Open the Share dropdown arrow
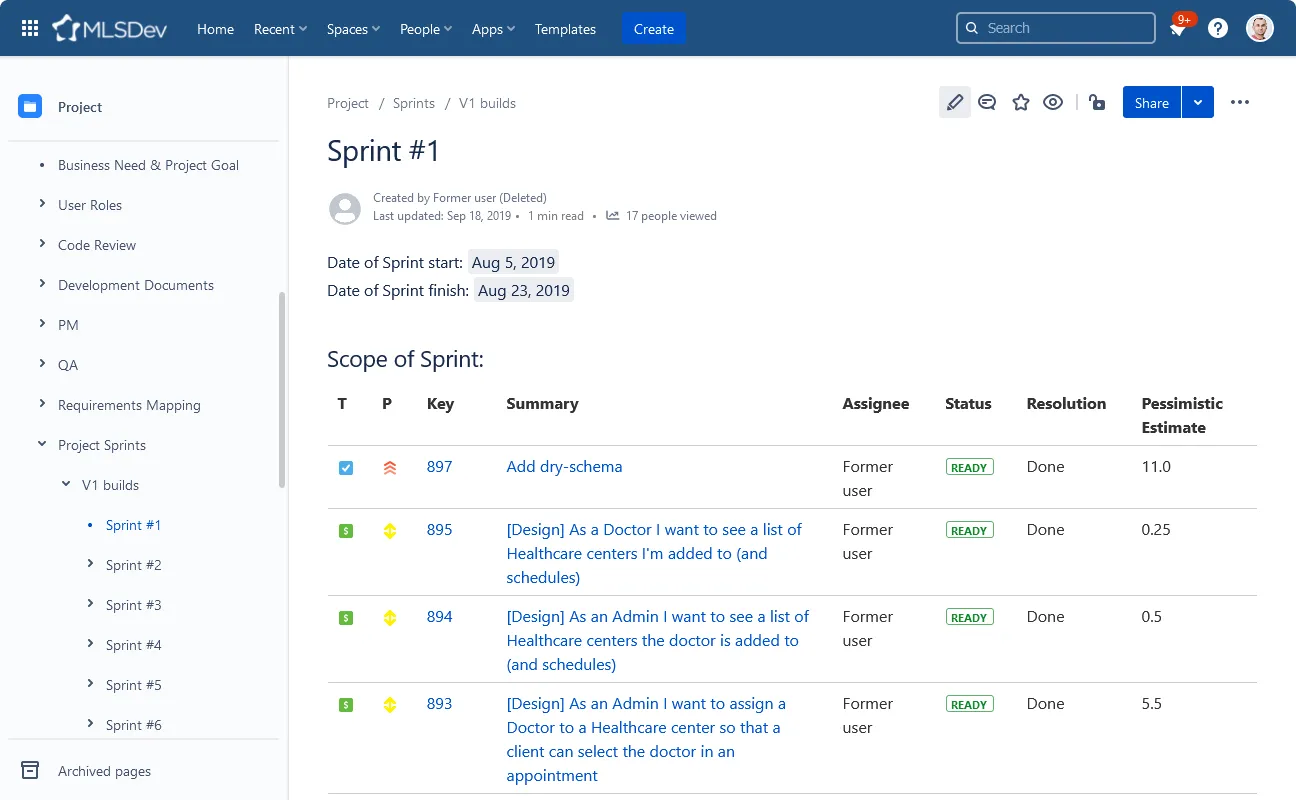The width and height of the screenshot is (1296, 800). tap(1198, 102)
